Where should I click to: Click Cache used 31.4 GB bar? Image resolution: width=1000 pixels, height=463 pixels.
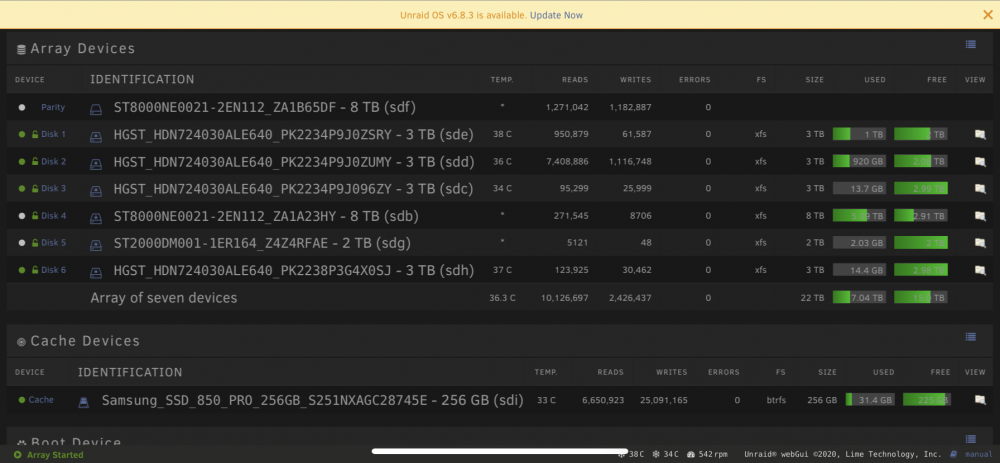(870, 399)
